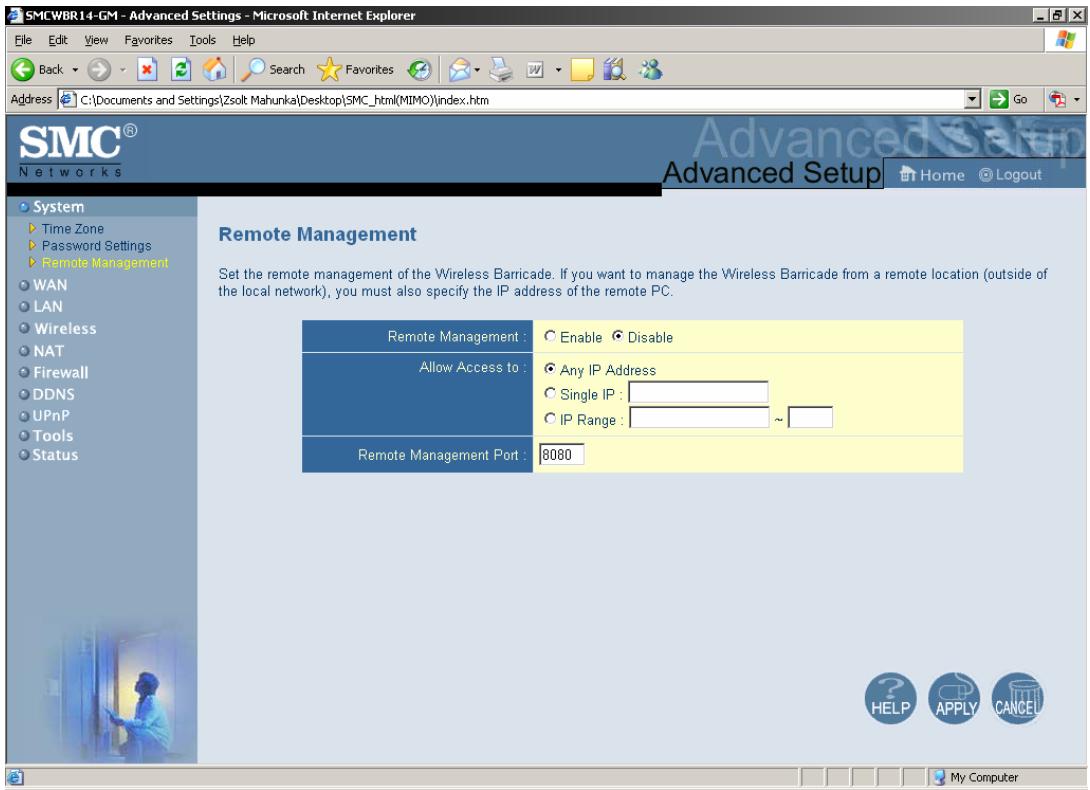
Task: Click the Windows flag logo
Action: (x=1065, y=40)
